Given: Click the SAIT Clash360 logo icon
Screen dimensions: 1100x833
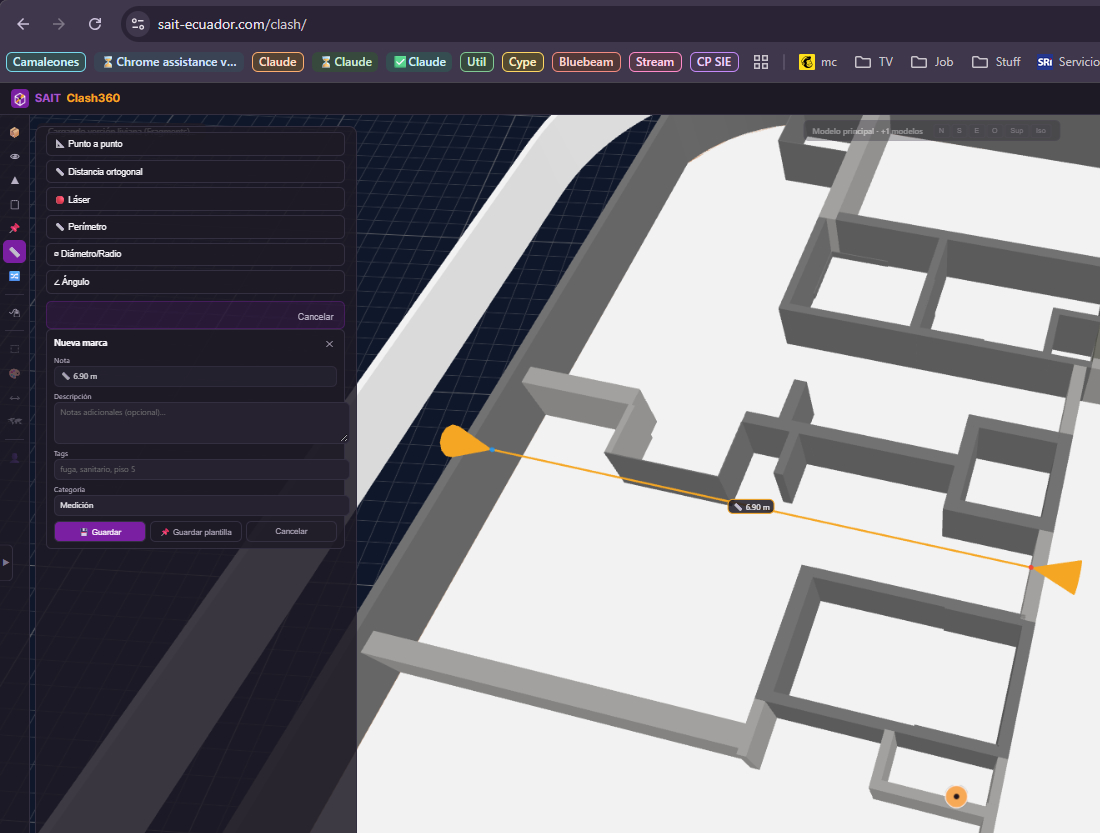Looking at the screenshot, I should coord(20,98).
